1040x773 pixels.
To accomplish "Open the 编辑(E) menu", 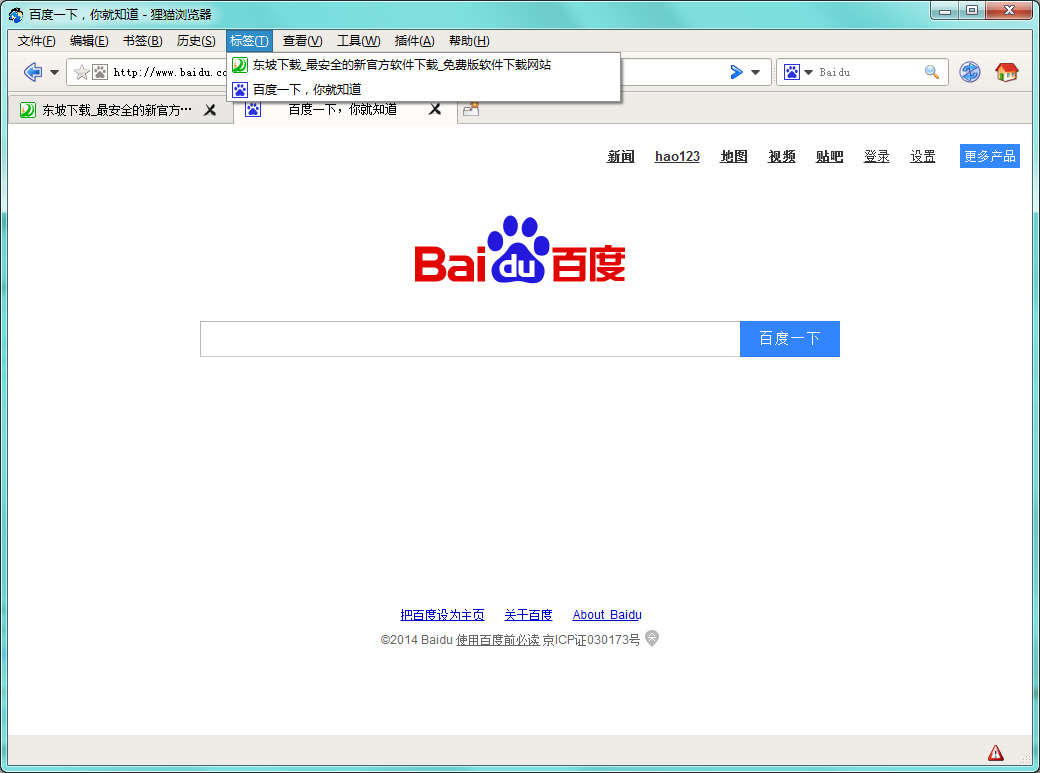I will [x=89, y=41].
